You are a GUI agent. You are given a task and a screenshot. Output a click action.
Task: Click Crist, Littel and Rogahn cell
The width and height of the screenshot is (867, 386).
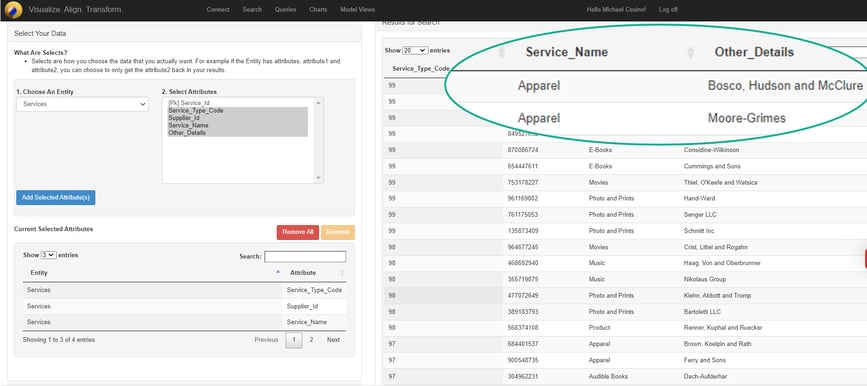(x=715, y=247)
